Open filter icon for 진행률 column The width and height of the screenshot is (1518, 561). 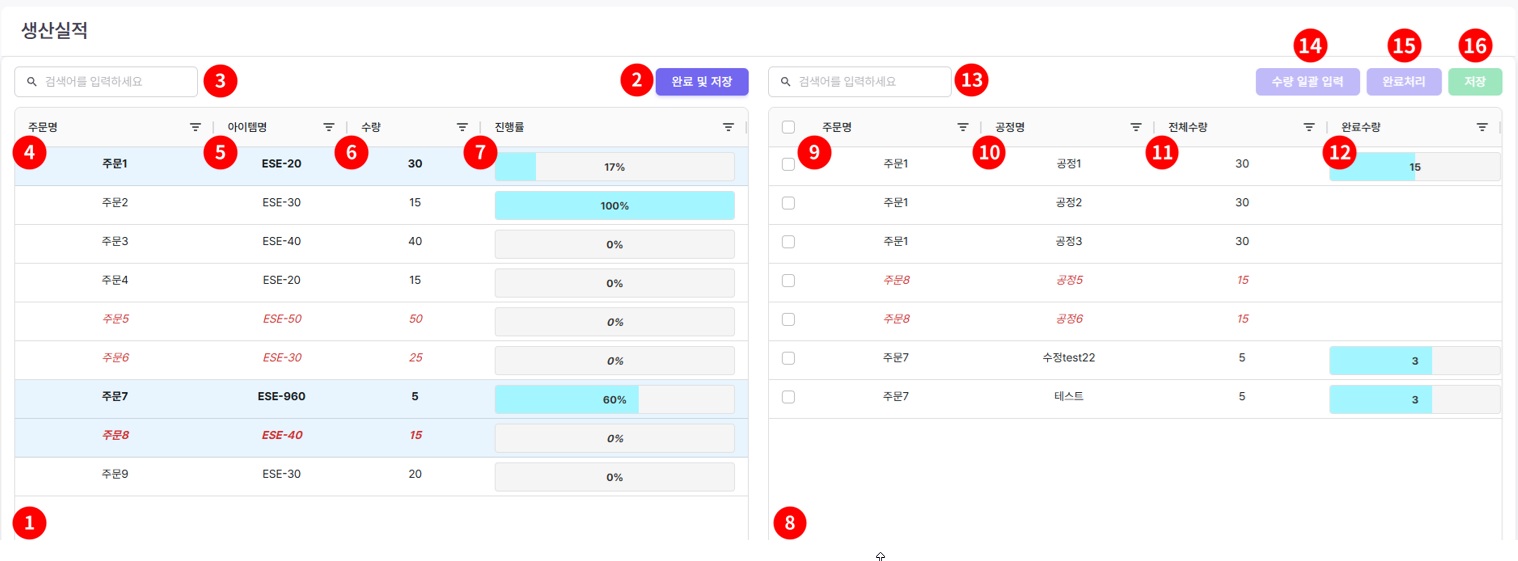point(729,127)
